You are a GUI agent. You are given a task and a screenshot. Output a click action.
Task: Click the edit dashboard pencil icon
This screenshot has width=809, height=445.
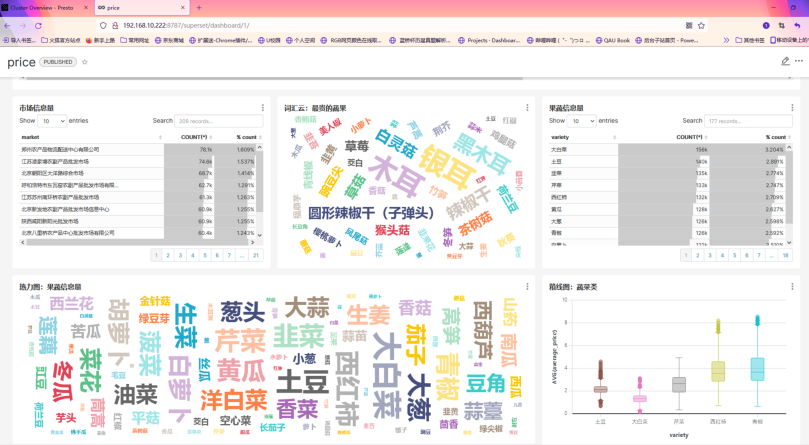tap(785, 62)
